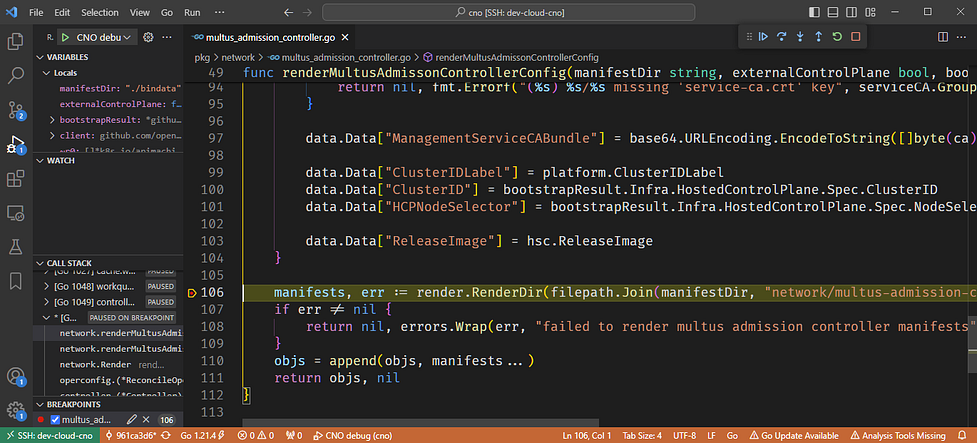
Task: Expand the Go 1048 workqueue goroutine
Action: [x=45, y=287]
